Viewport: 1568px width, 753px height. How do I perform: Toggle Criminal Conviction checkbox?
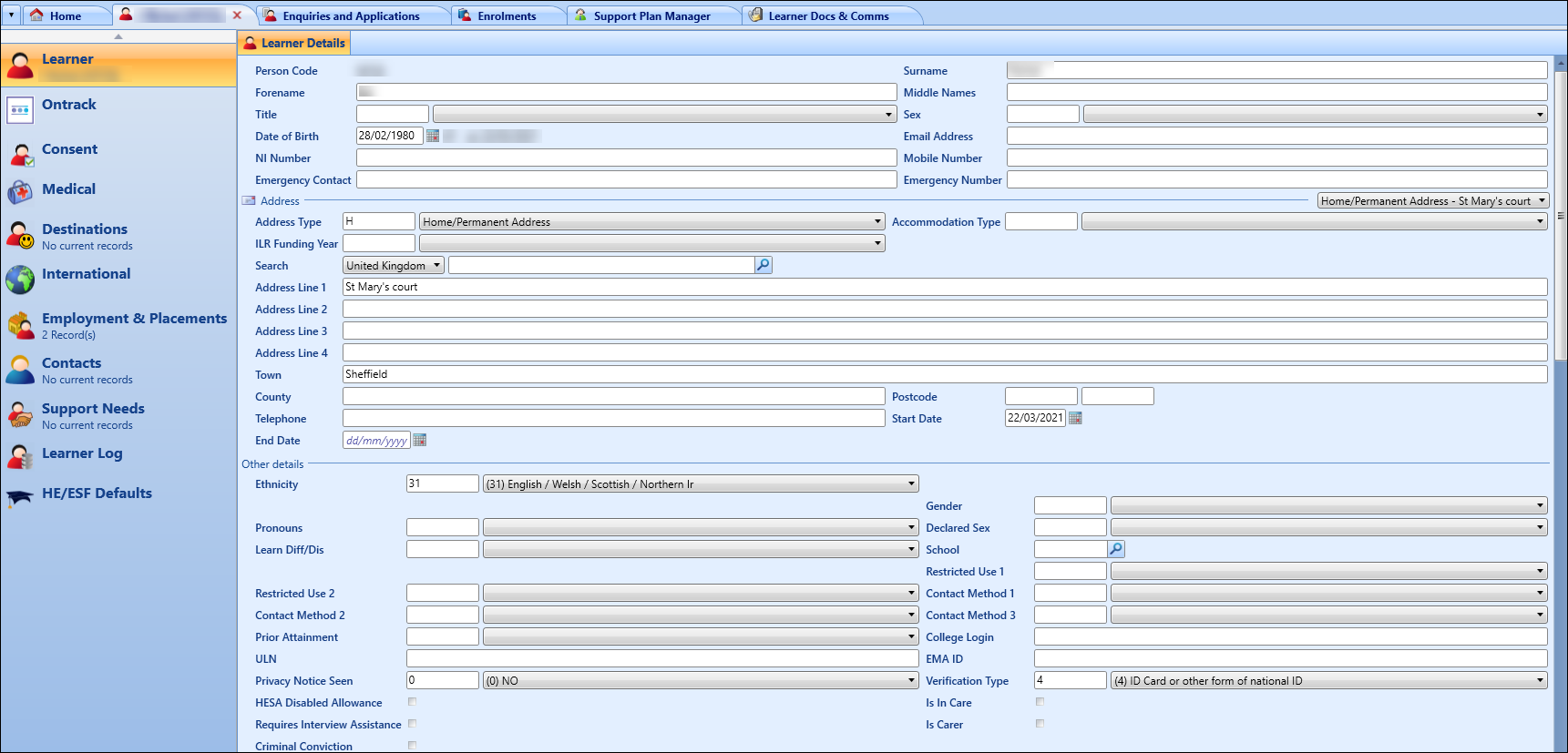tap(412, 746)
